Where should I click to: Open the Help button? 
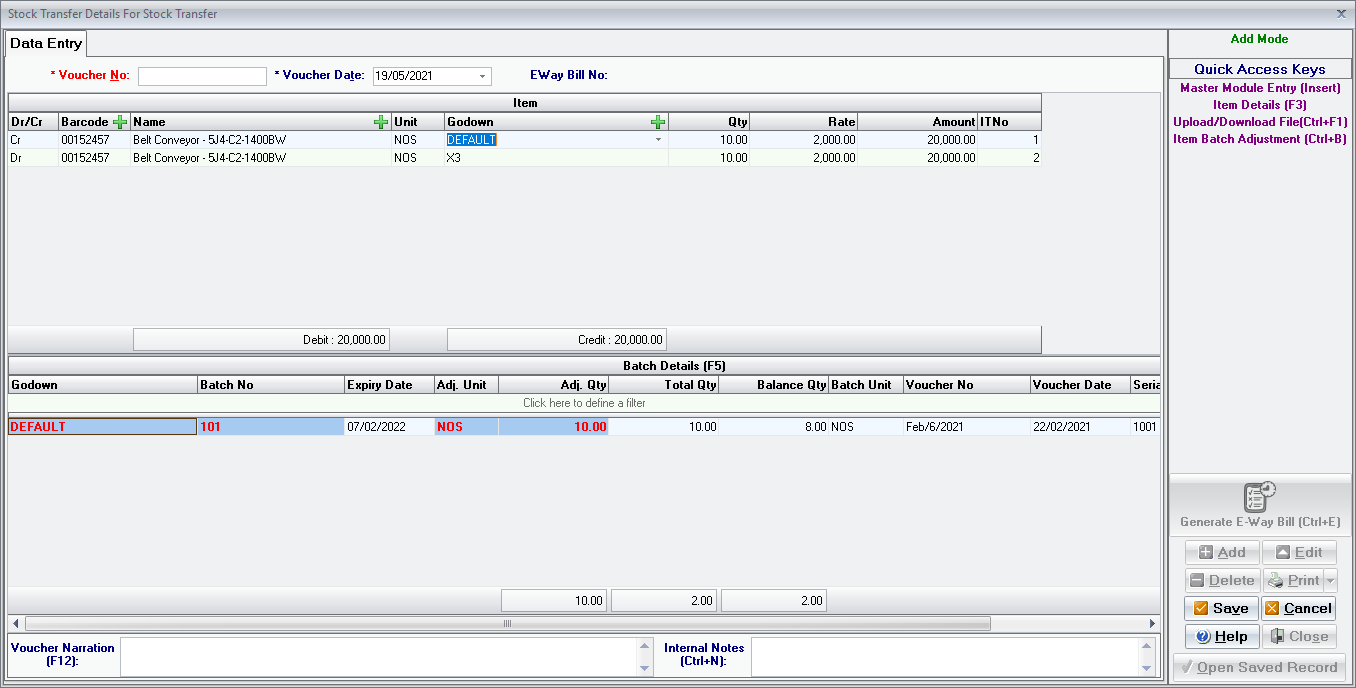(x=1221, y=636)
